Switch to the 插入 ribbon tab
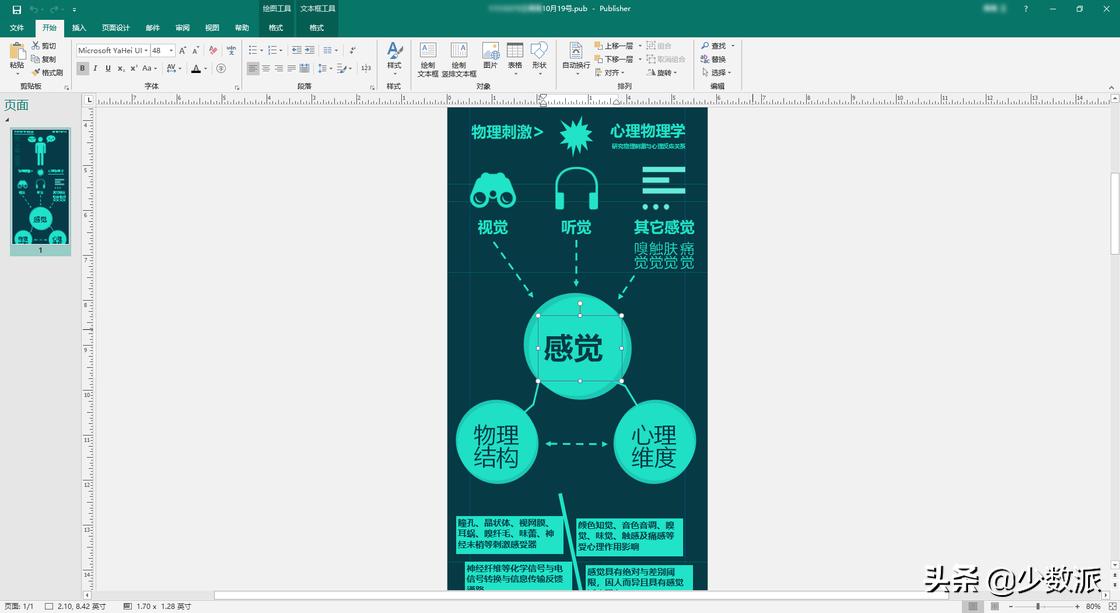This screenshot has width=1120, height=613. pyautogui.click(x=79, y=27)
